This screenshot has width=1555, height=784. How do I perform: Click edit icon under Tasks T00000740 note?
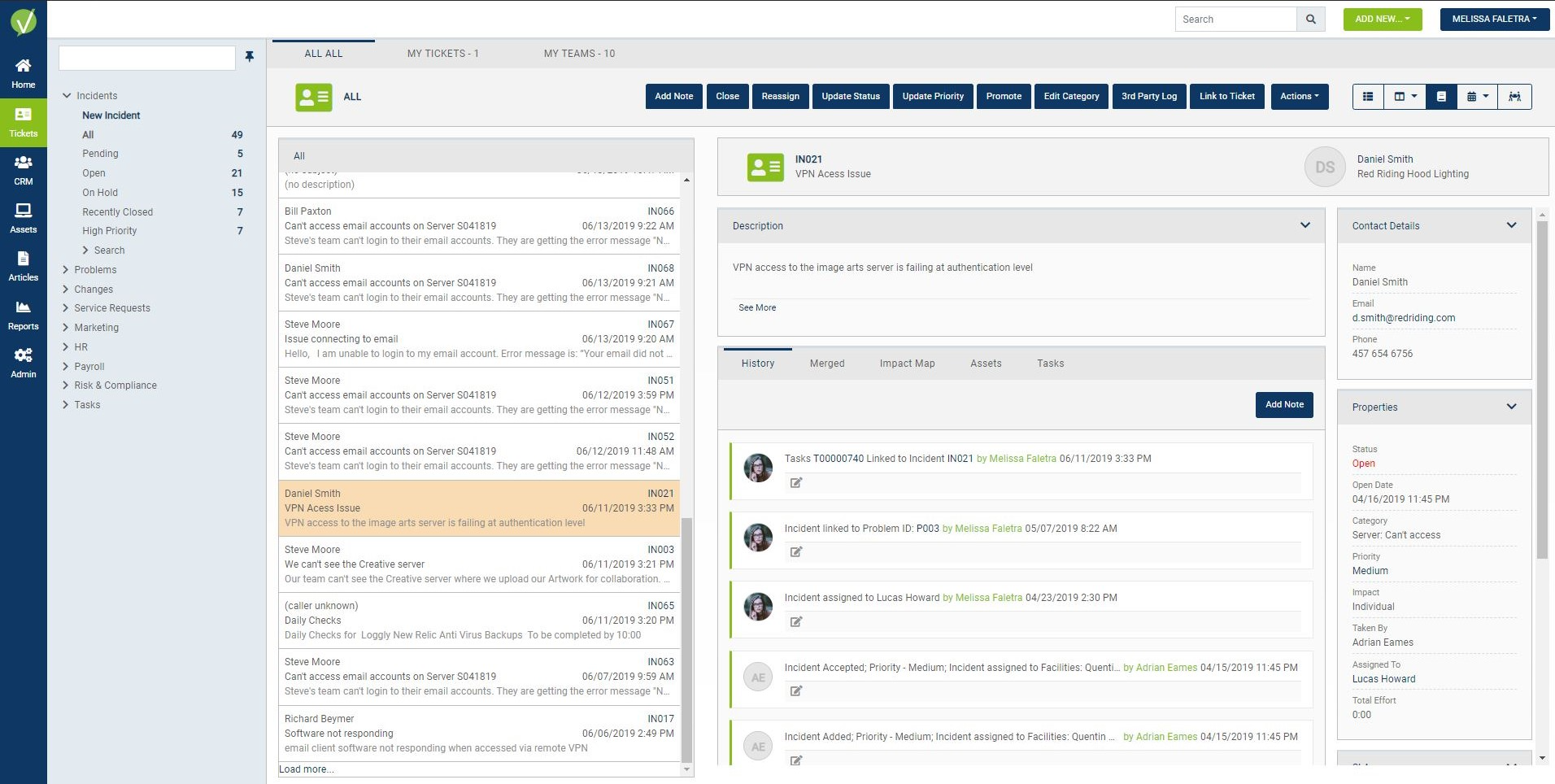(796, 483)
